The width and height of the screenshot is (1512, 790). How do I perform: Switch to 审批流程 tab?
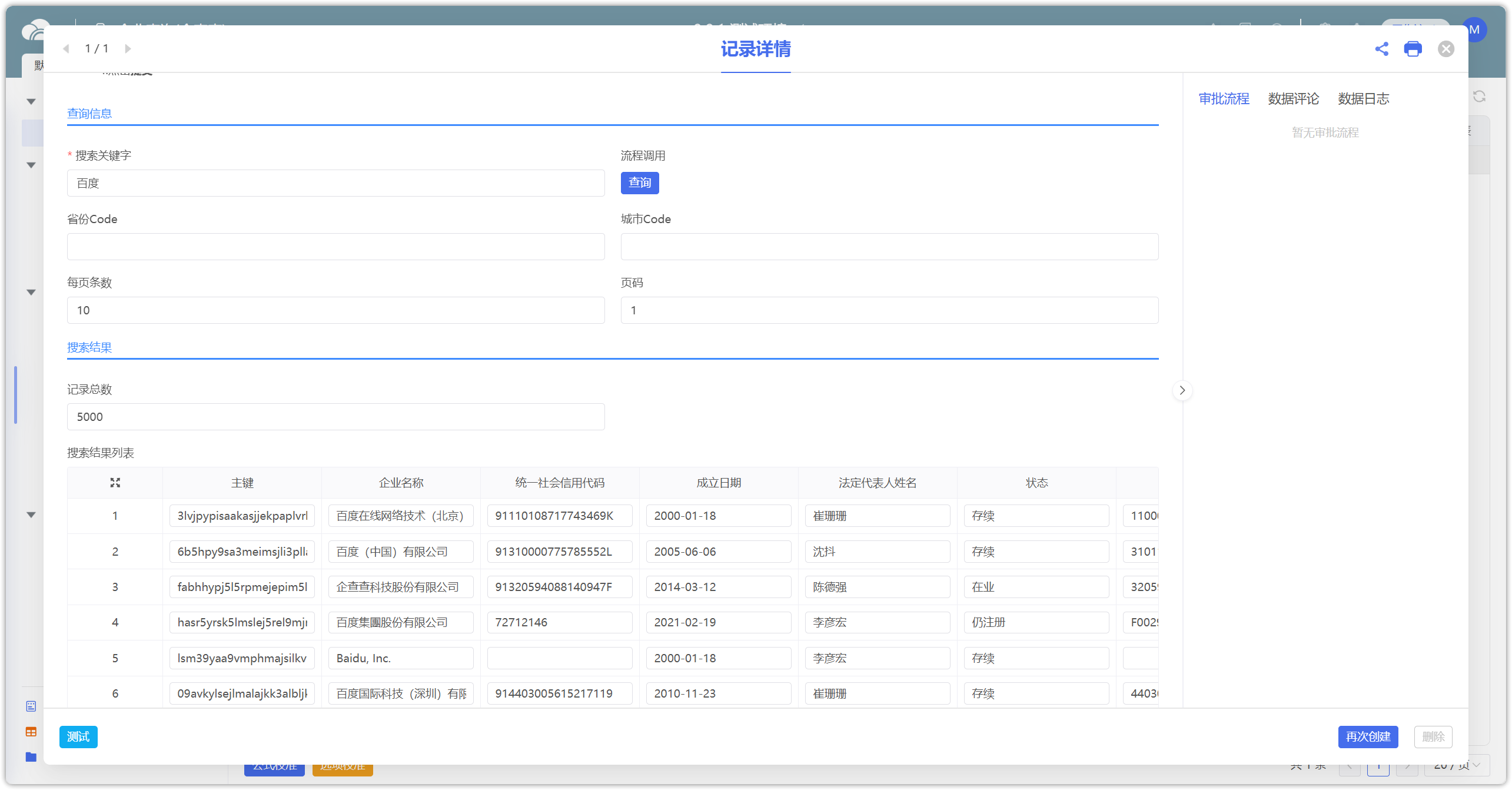(1224, 99)
